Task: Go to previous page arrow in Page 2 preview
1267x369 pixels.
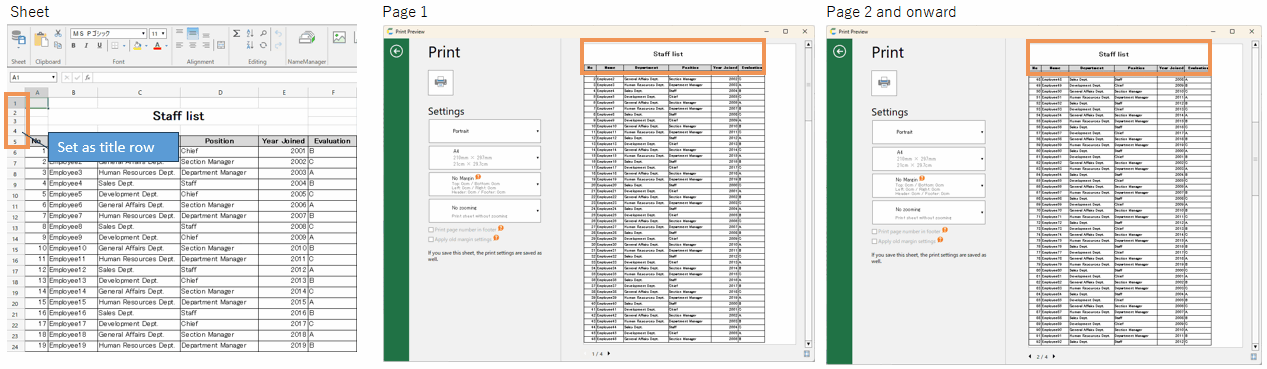Action: pyautogui.click(x=1029, y=356)
